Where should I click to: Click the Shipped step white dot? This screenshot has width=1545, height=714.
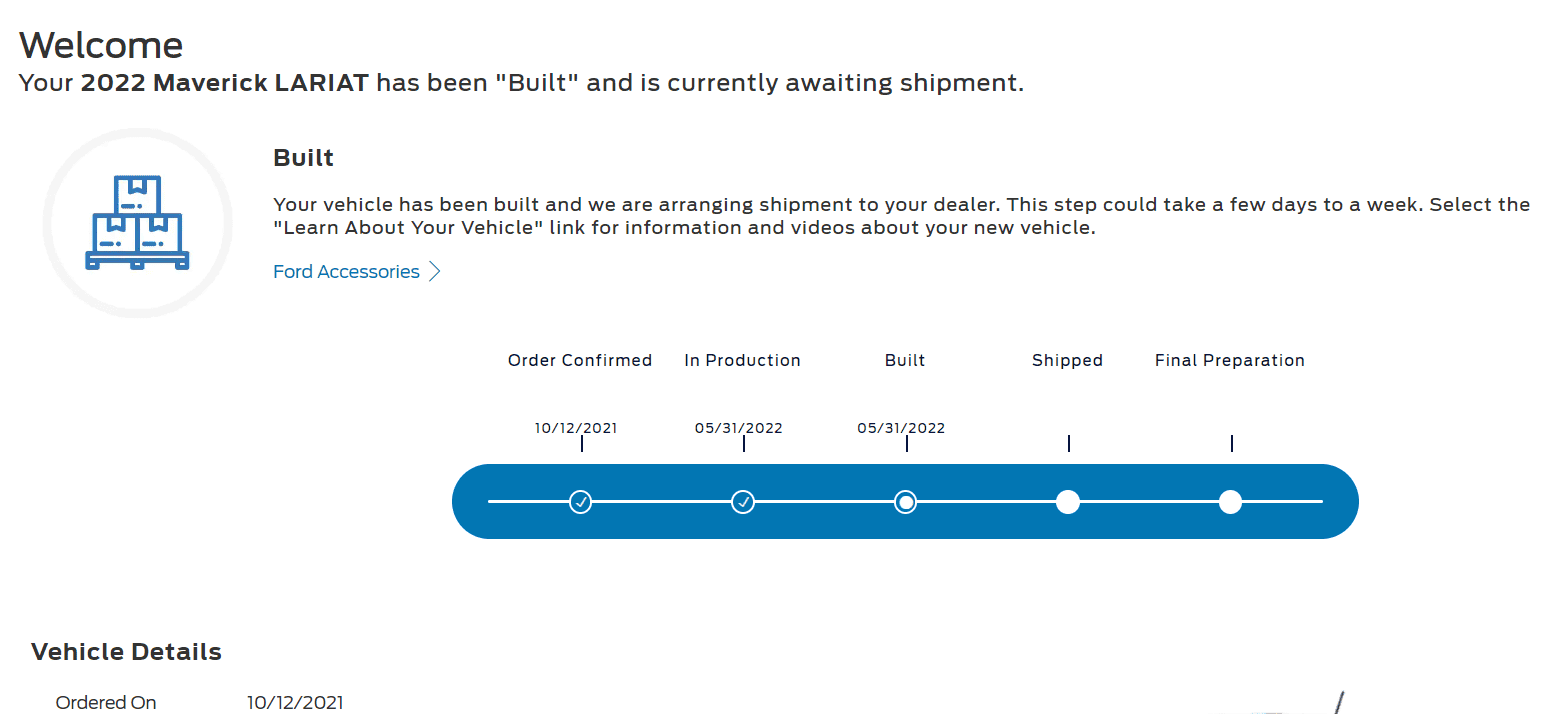click(x=1068, y=502)
